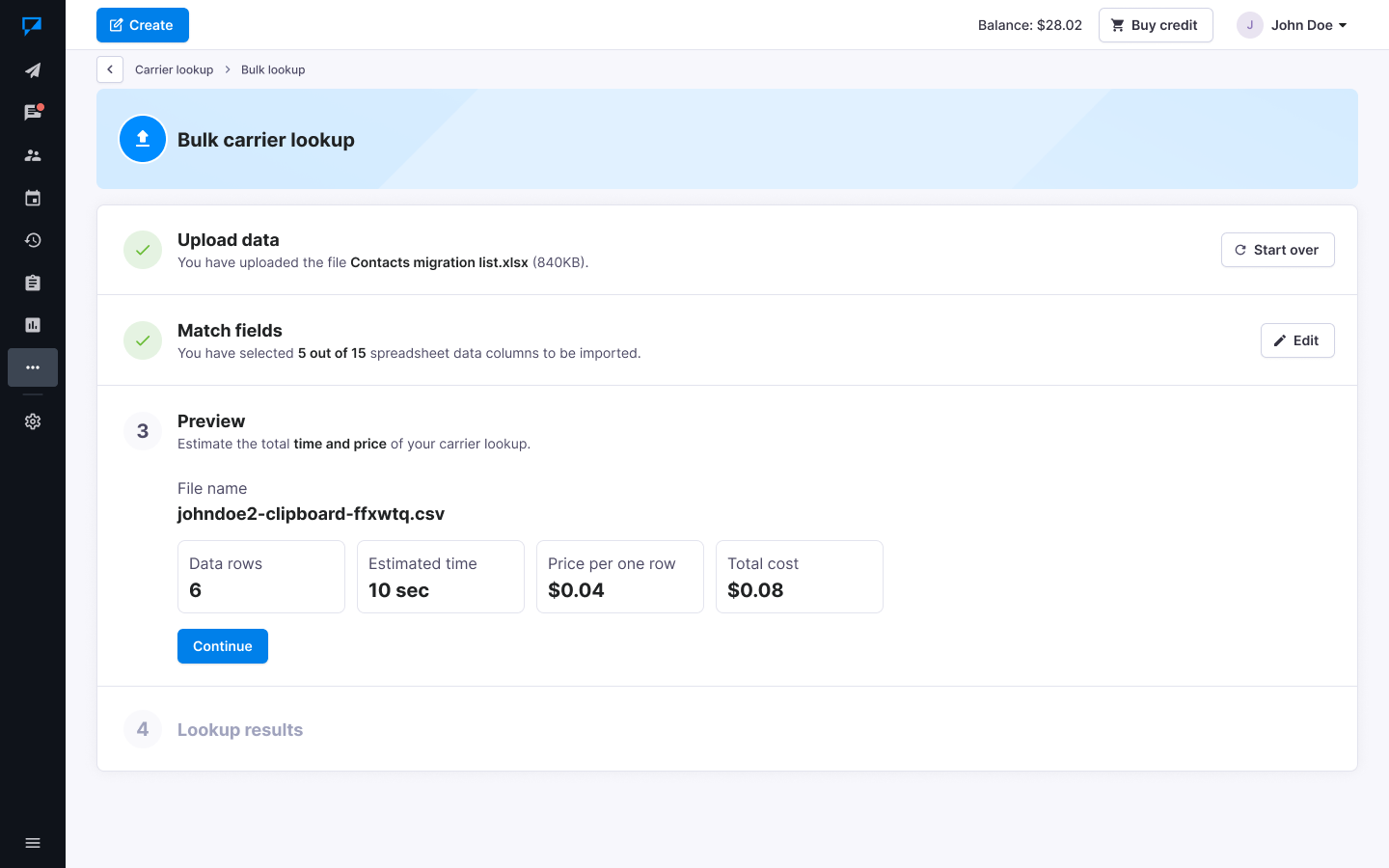
Task: View history via the clock sidebar icon
Action: click(33, 240)
